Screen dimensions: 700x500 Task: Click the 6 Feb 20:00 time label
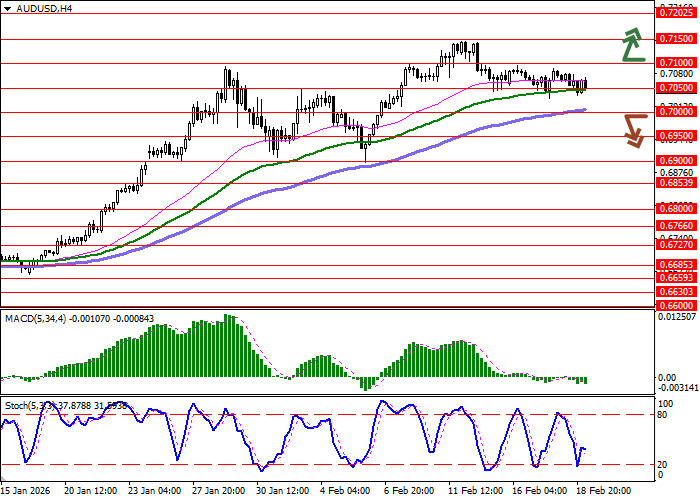410,492
